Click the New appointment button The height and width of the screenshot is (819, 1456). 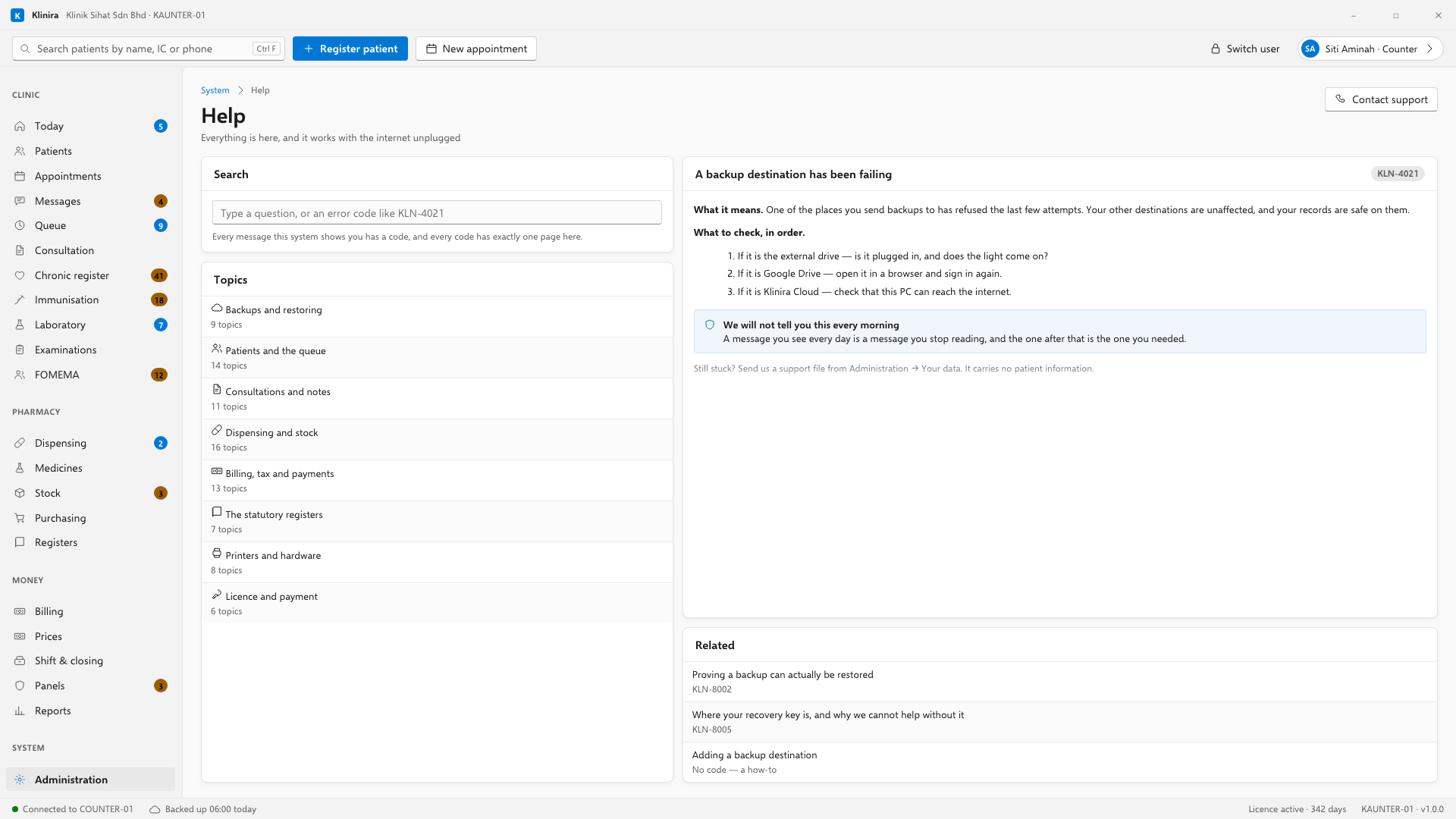click(x=476, y=49)
